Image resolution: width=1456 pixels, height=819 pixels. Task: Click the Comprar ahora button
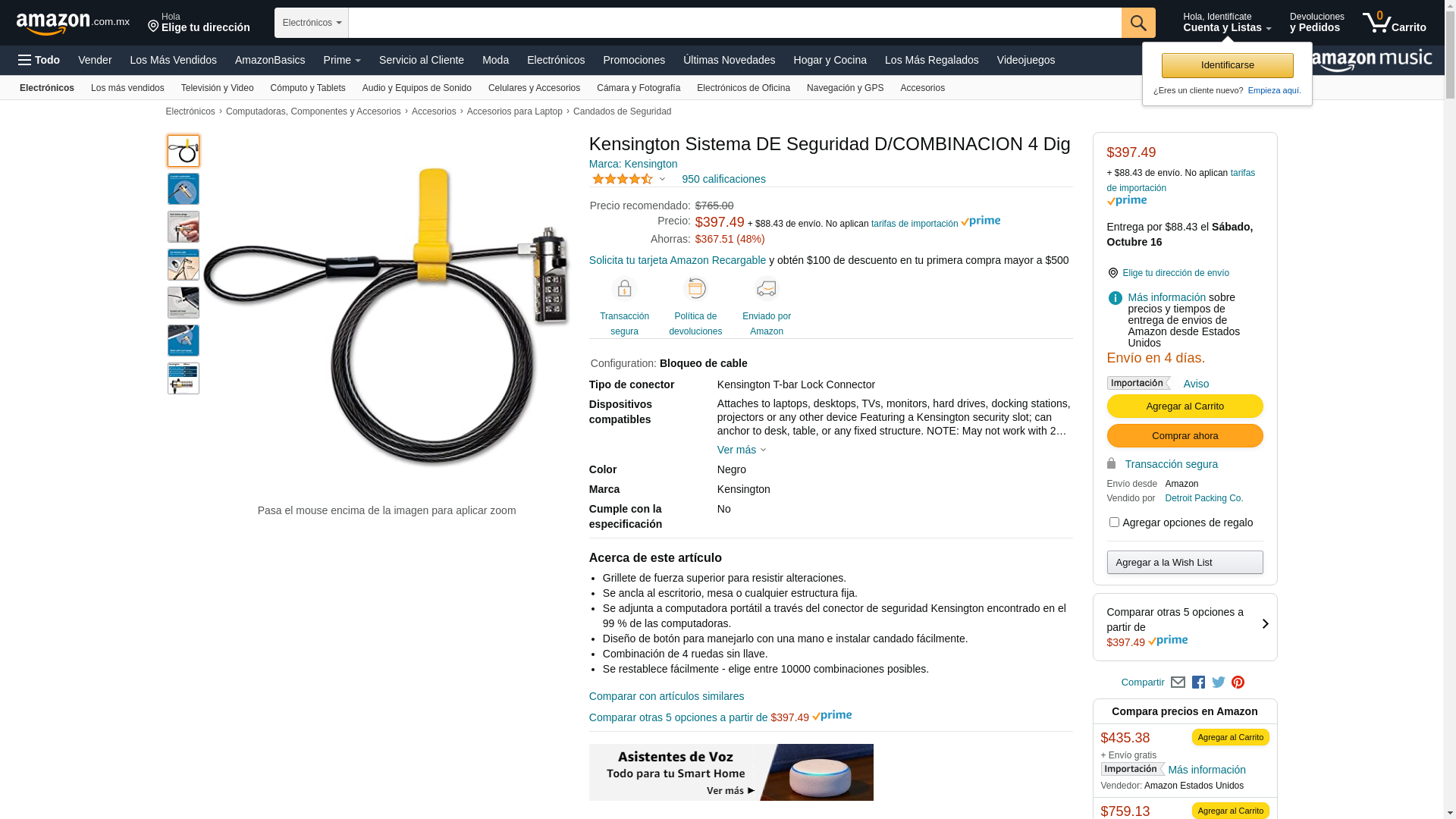(1185, 435)
